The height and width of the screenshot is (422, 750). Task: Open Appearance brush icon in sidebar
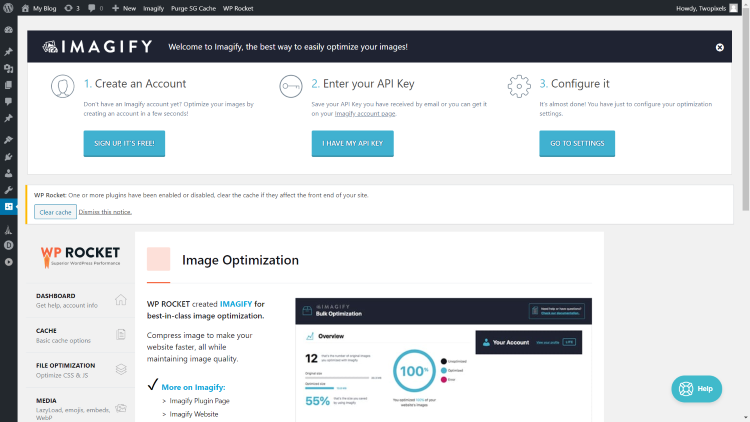tap(8, 140)
